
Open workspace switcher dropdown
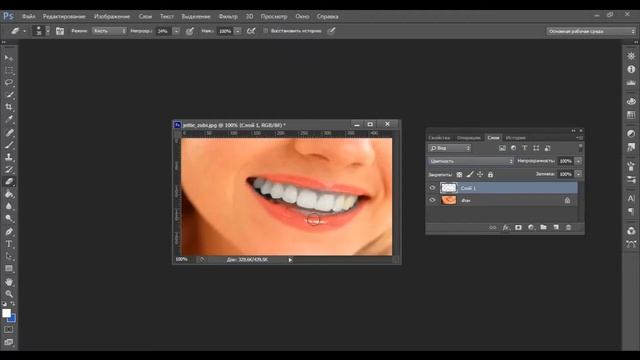(x=591, y=31)
